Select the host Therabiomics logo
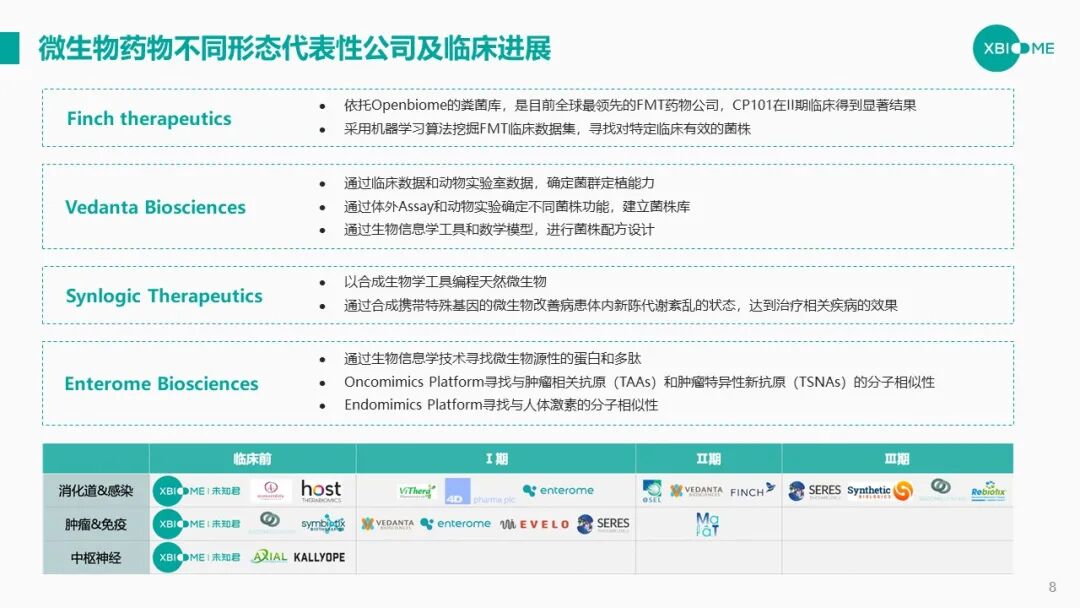The width and height of the screenshot is (1080, 608). pos(321,491)
